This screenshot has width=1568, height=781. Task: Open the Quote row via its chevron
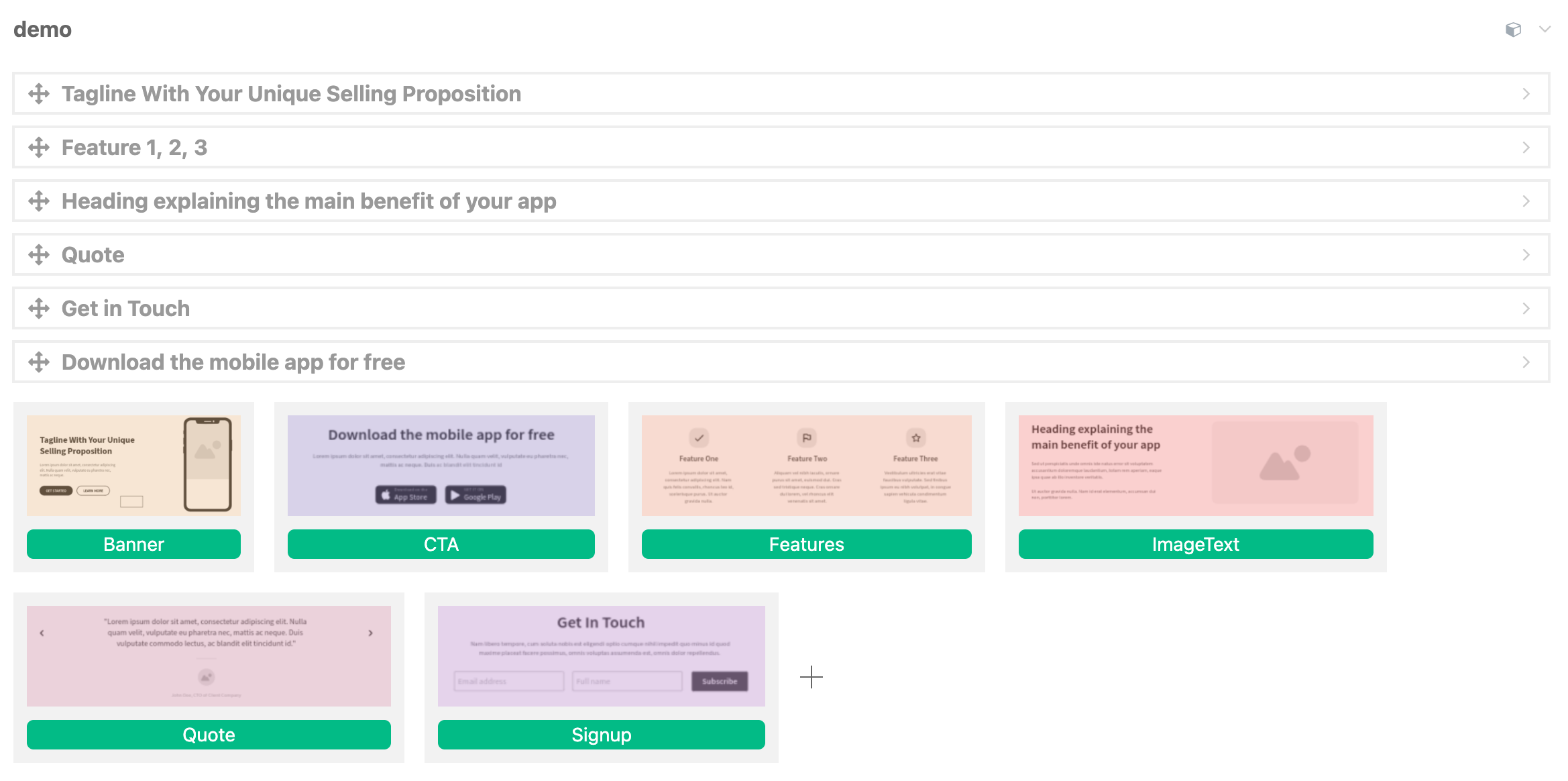(1526, 255)
